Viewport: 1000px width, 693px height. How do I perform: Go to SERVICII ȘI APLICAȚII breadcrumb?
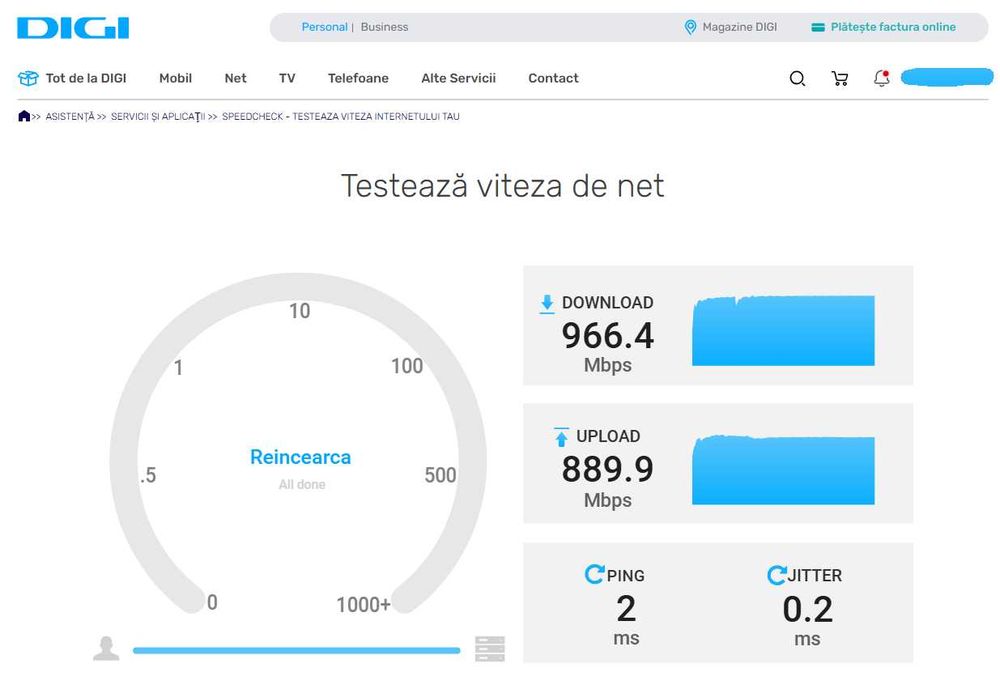coord(158,117)
